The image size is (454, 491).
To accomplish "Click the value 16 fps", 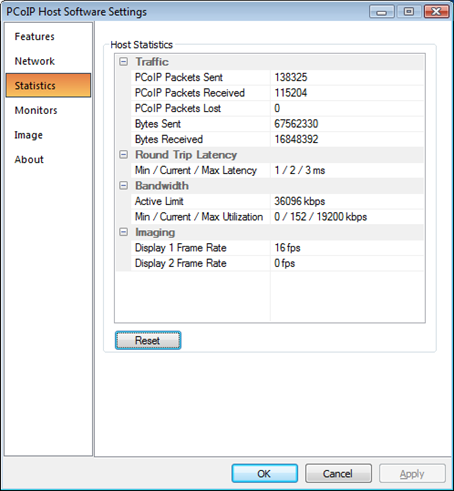I will pyautogui.click(x=287, y=248).
